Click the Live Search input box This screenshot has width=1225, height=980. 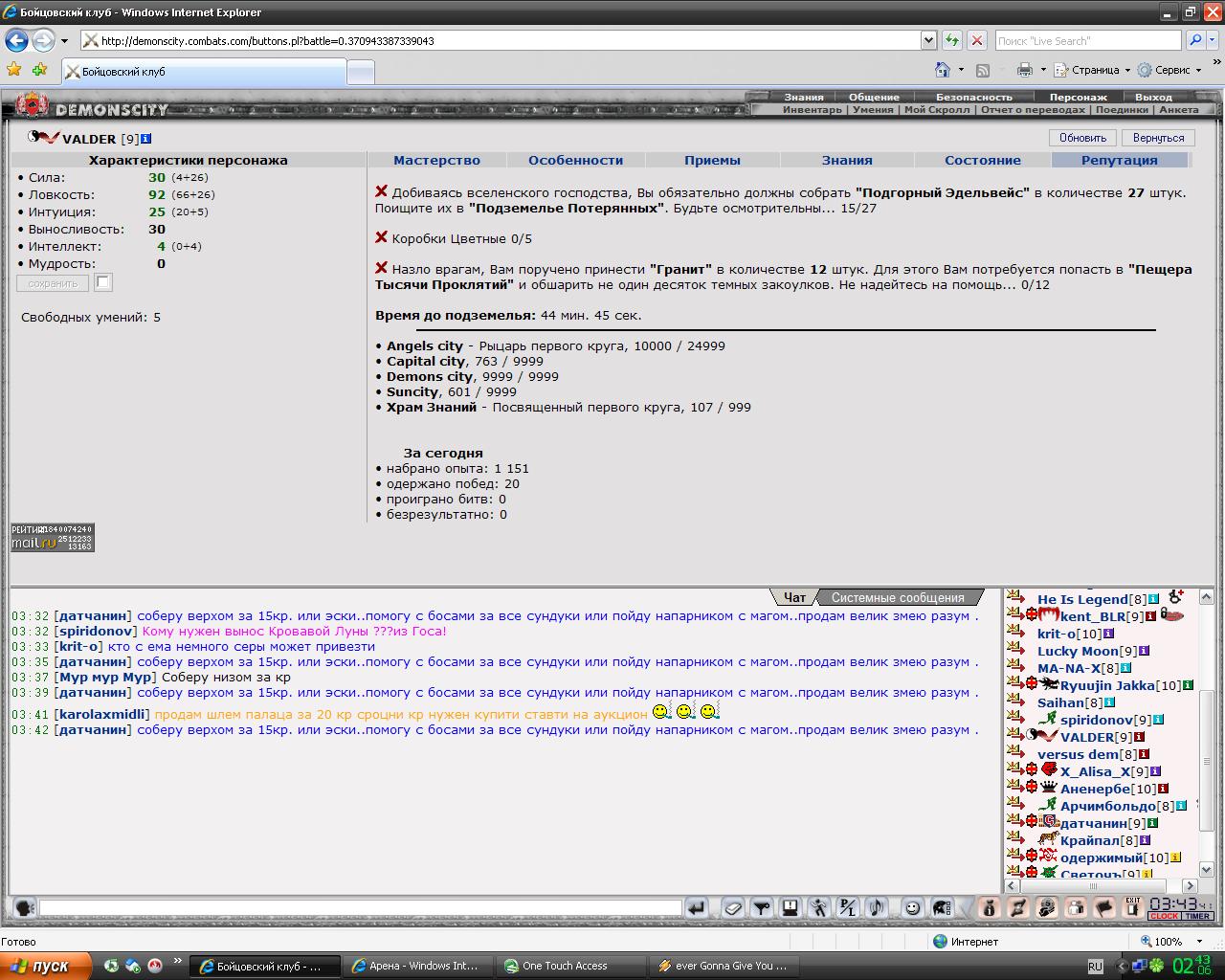tap(1088, 40)
